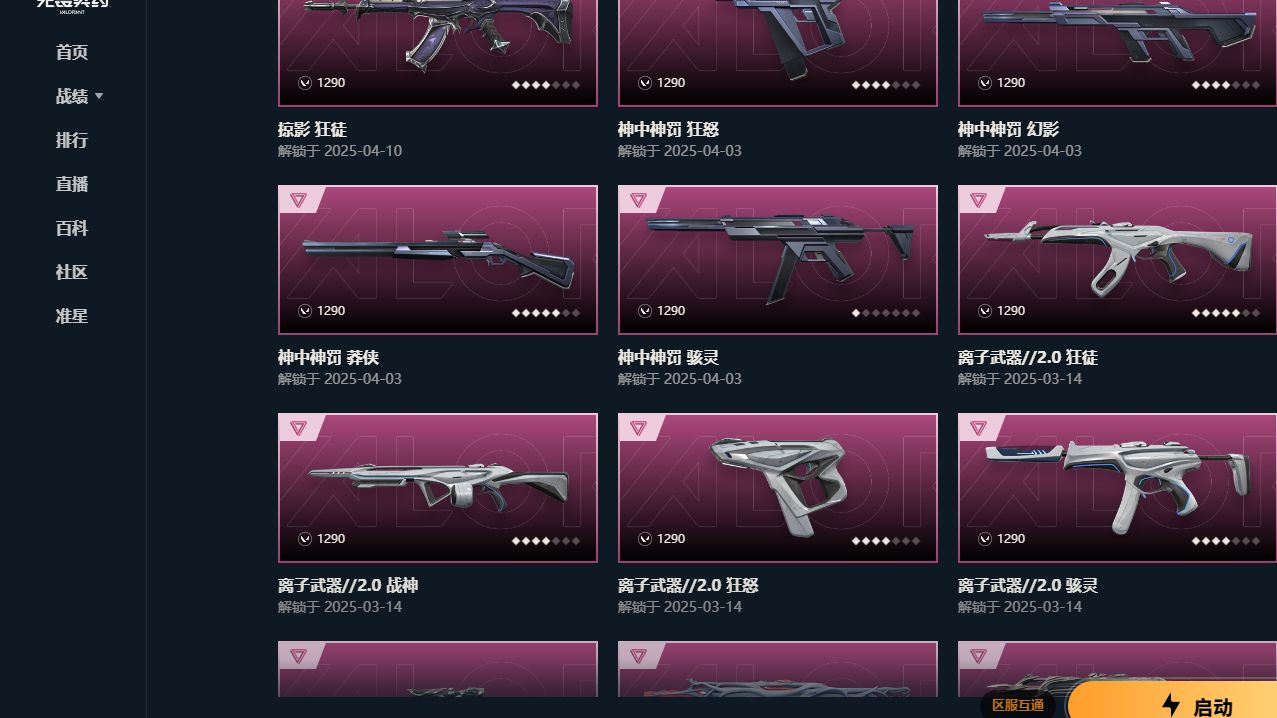Click the rating diamonds on 神中神罚 骇灵 card

[886, 312]
